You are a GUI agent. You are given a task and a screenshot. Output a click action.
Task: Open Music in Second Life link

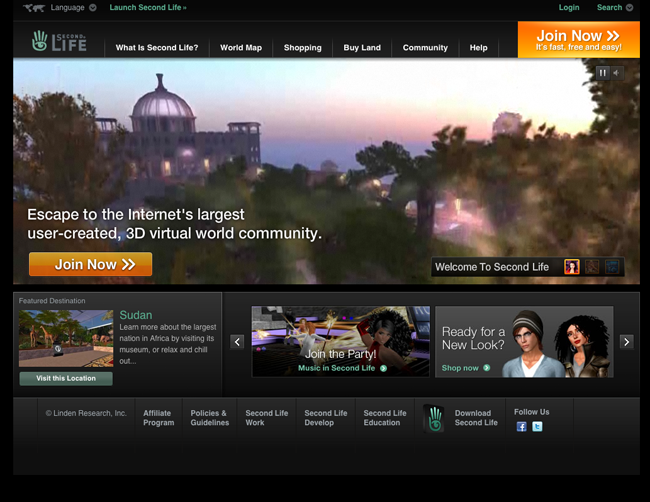coord(337,368)
